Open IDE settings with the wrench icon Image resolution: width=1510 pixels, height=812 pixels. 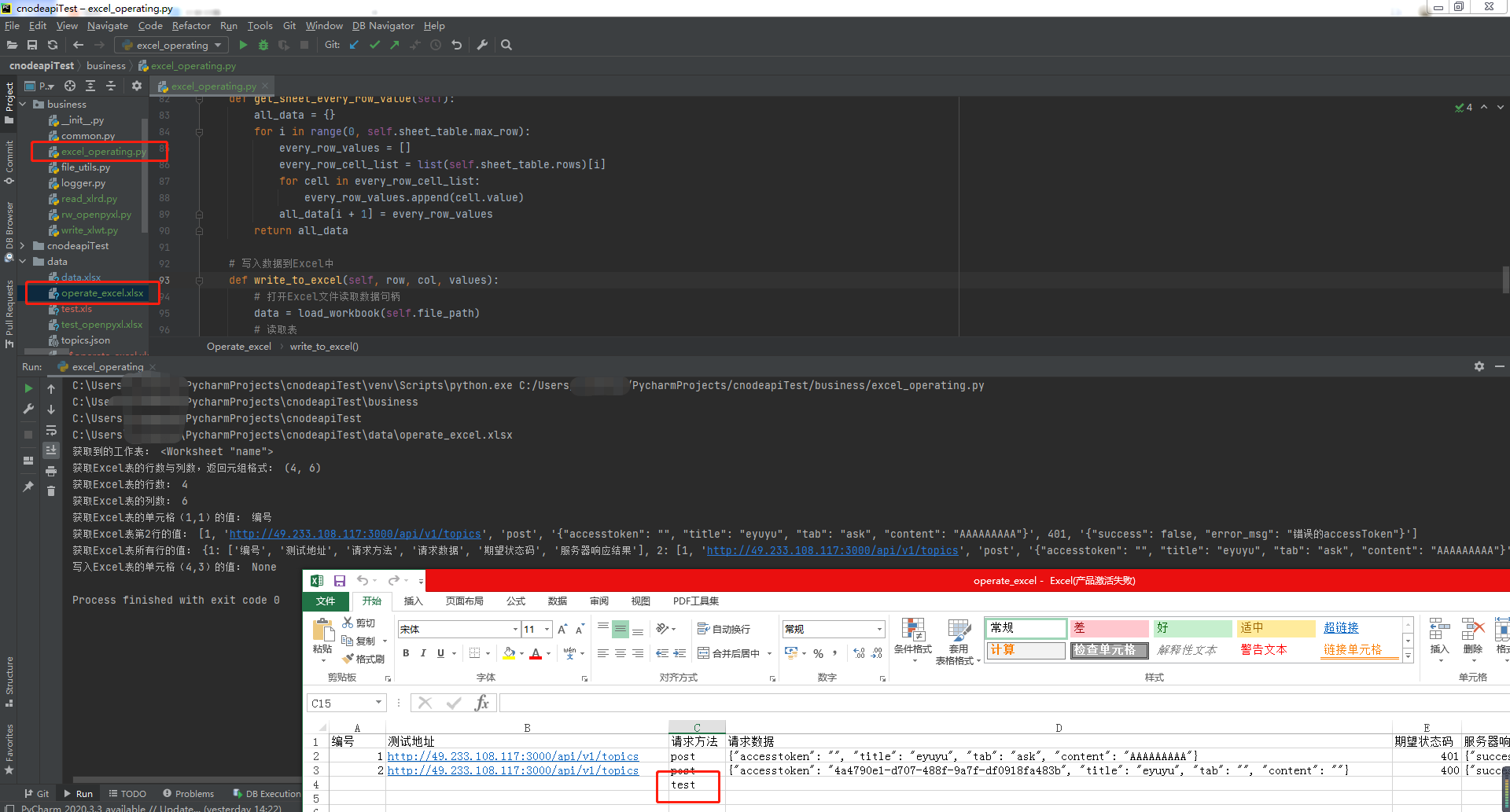point(482,45)
